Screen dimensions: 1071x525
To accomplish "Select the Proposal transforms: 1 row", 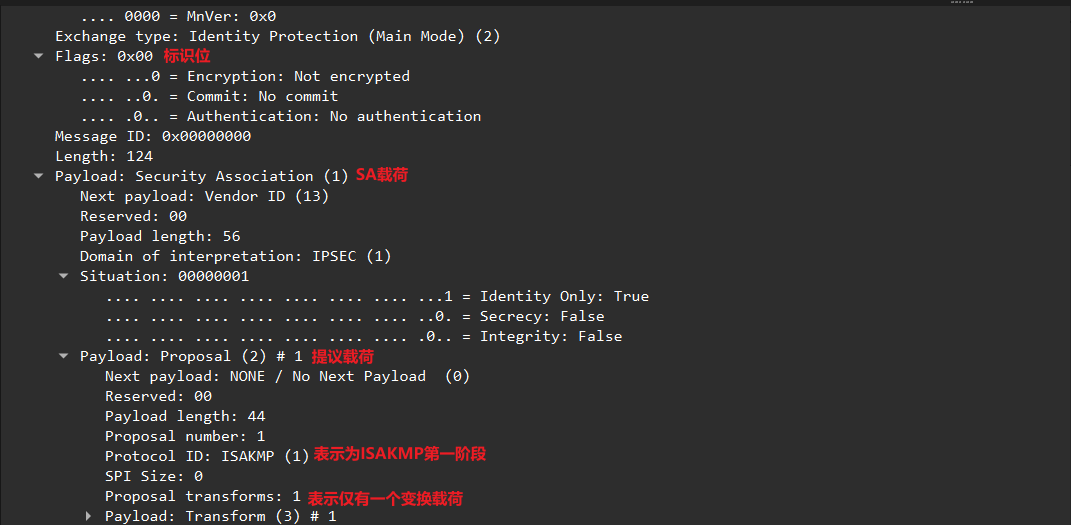I will coord(203,496).
